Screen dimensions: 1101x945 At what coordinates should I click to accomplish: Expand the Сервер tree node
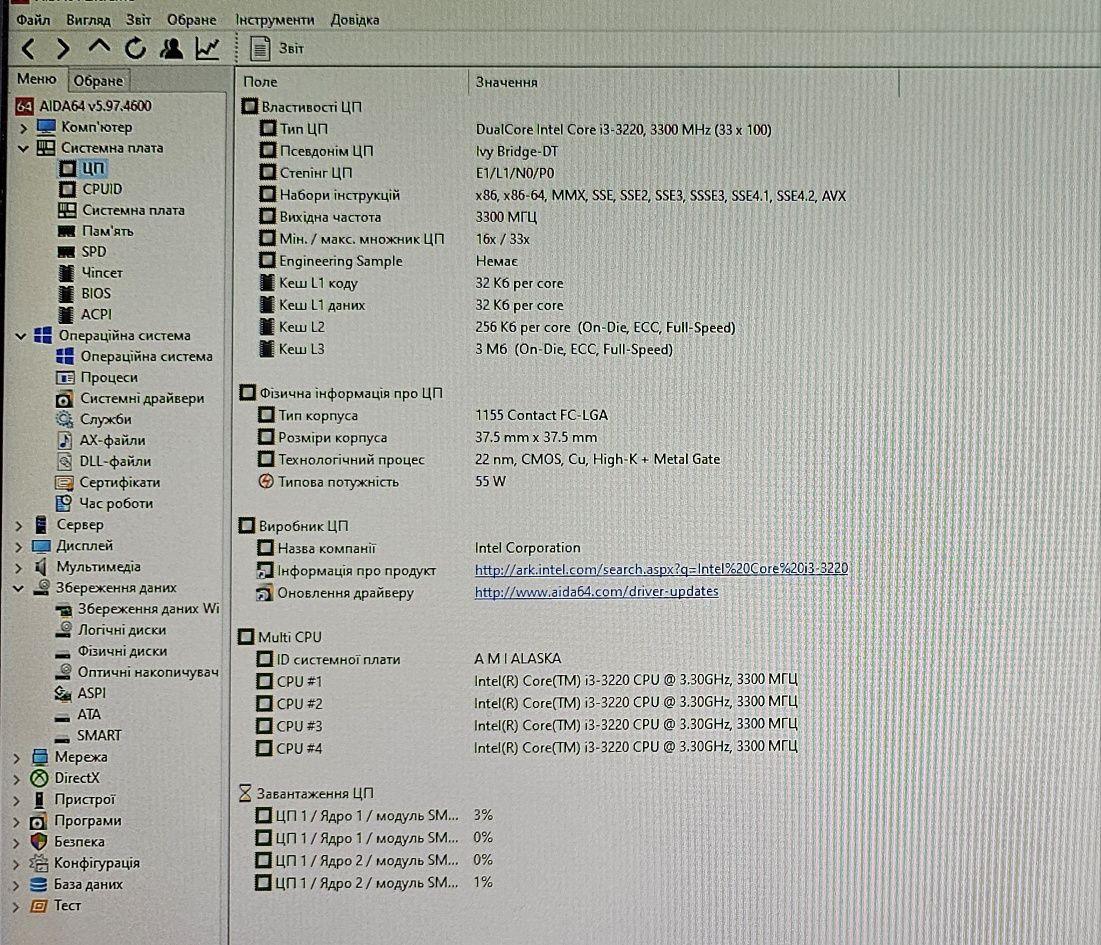[x=19, y=525]
